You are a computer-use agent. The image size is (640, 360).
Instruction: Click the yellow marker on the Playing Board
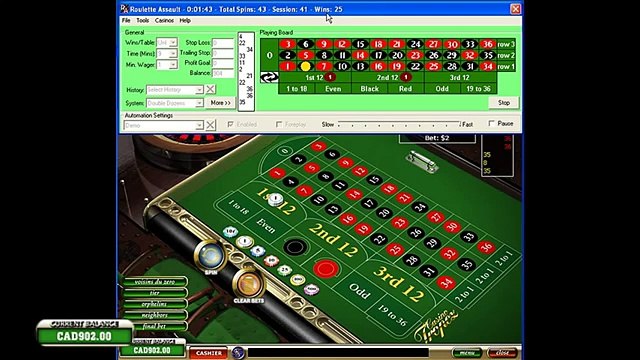coord(305,66)
